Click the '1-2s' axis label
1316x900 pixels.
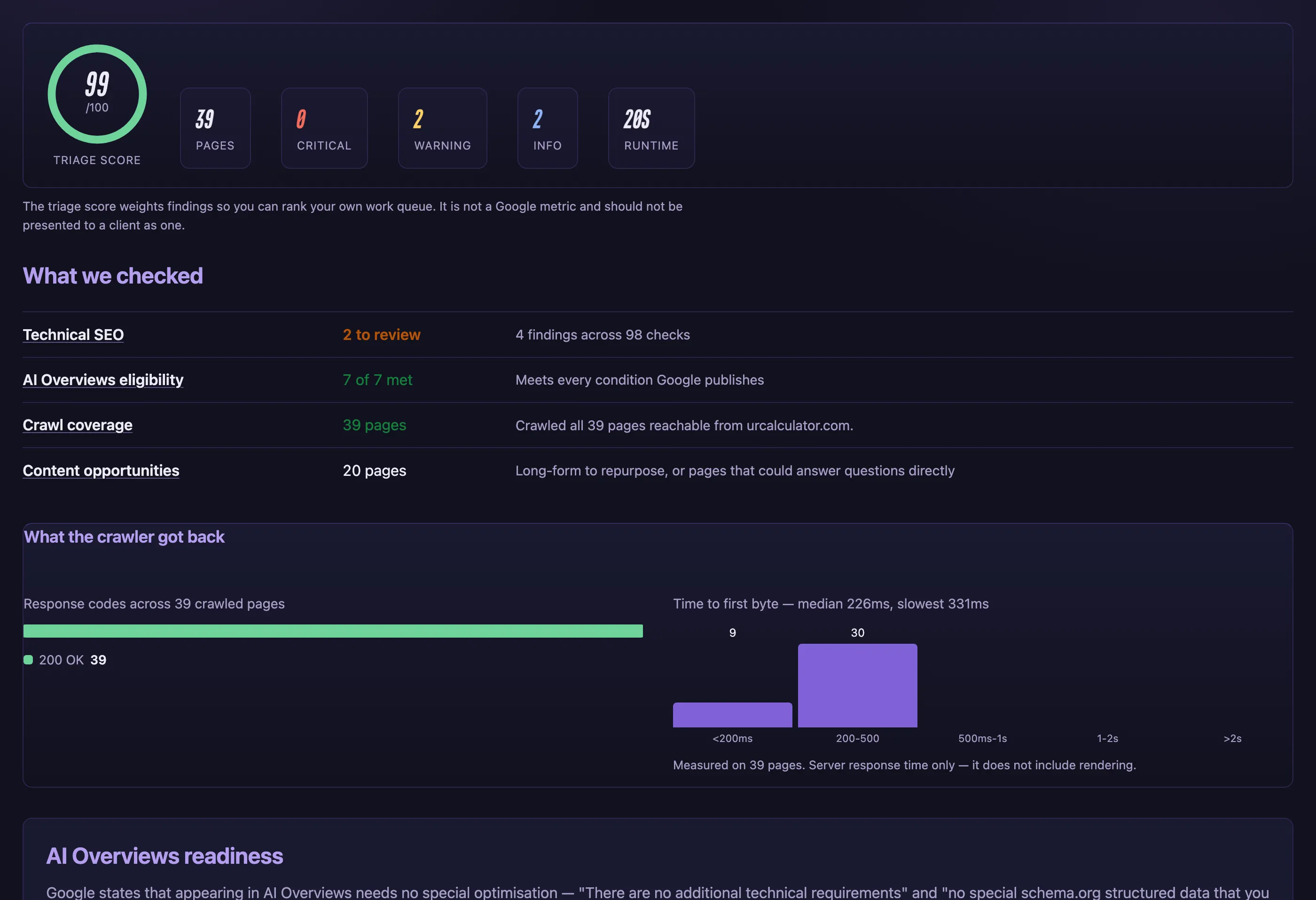(x=1108, y=739)
